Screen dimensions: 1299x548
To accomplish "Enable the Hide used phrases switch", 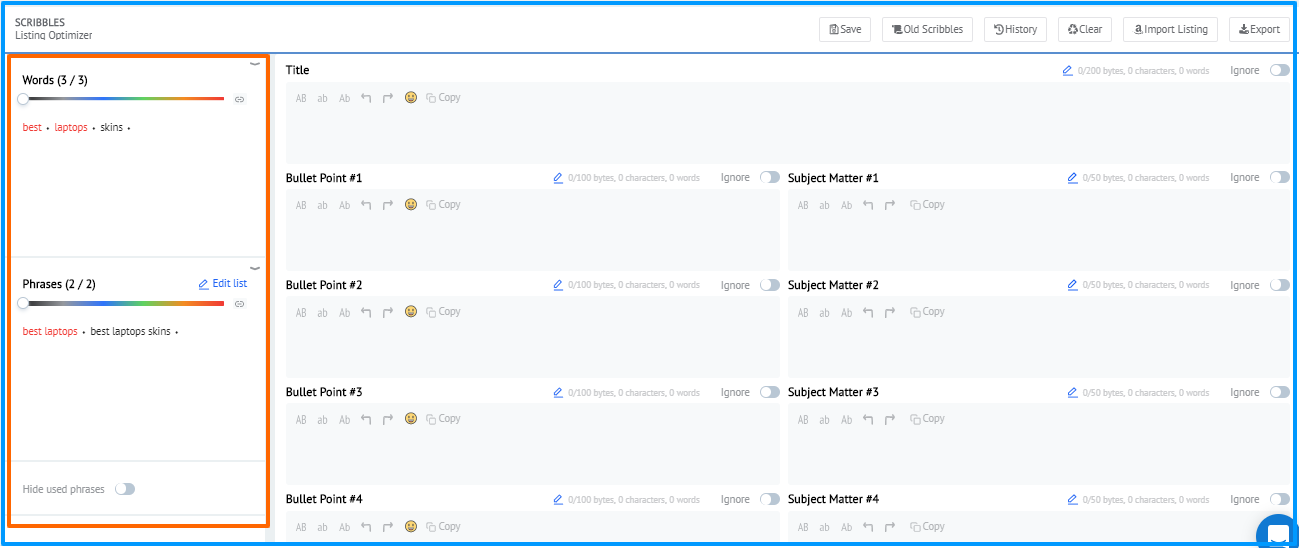I will pyautogui.click(x=125, y=489).
